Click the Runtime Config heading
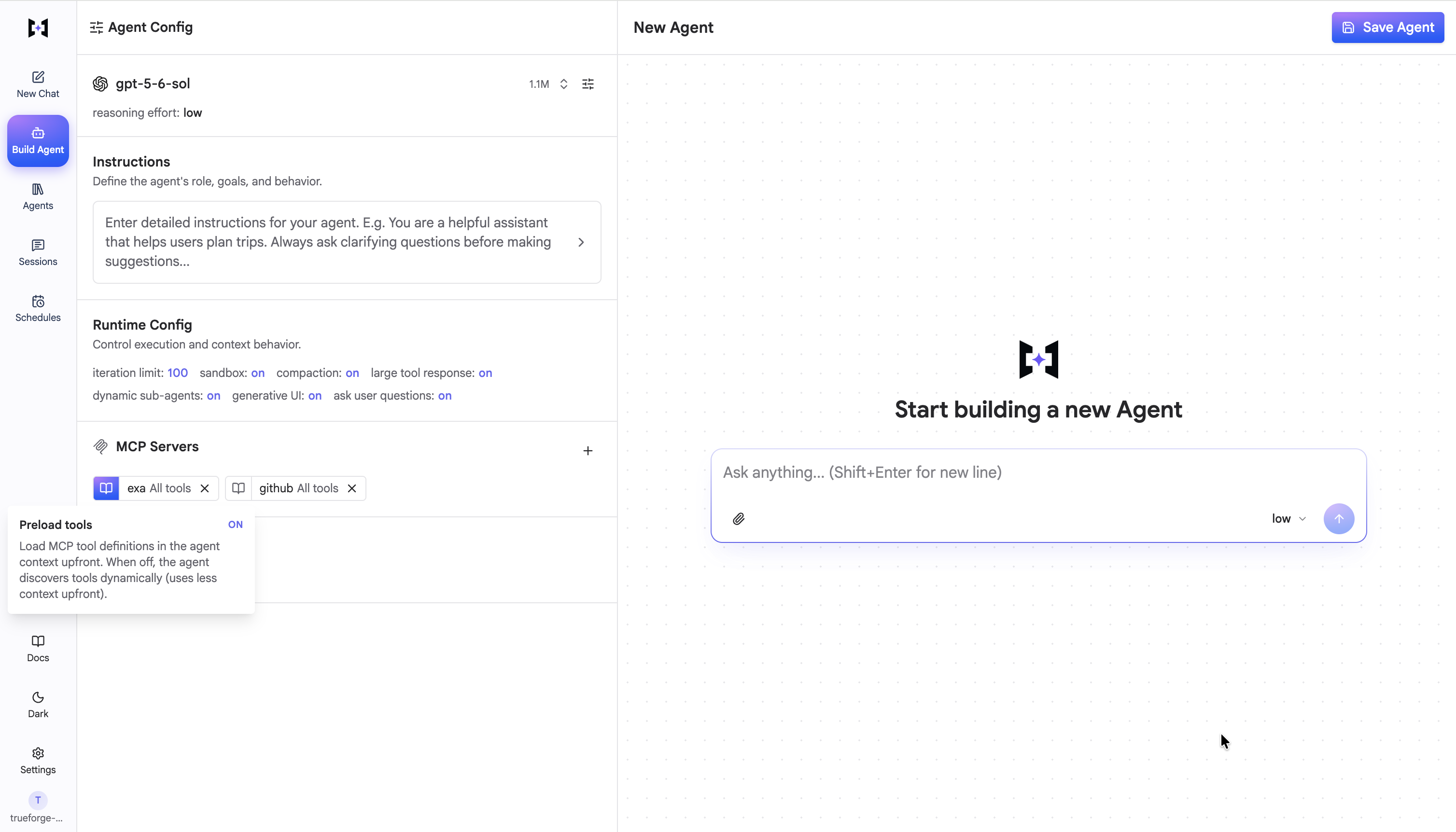This screenshot has width=1456, height=832. [142, 325]
